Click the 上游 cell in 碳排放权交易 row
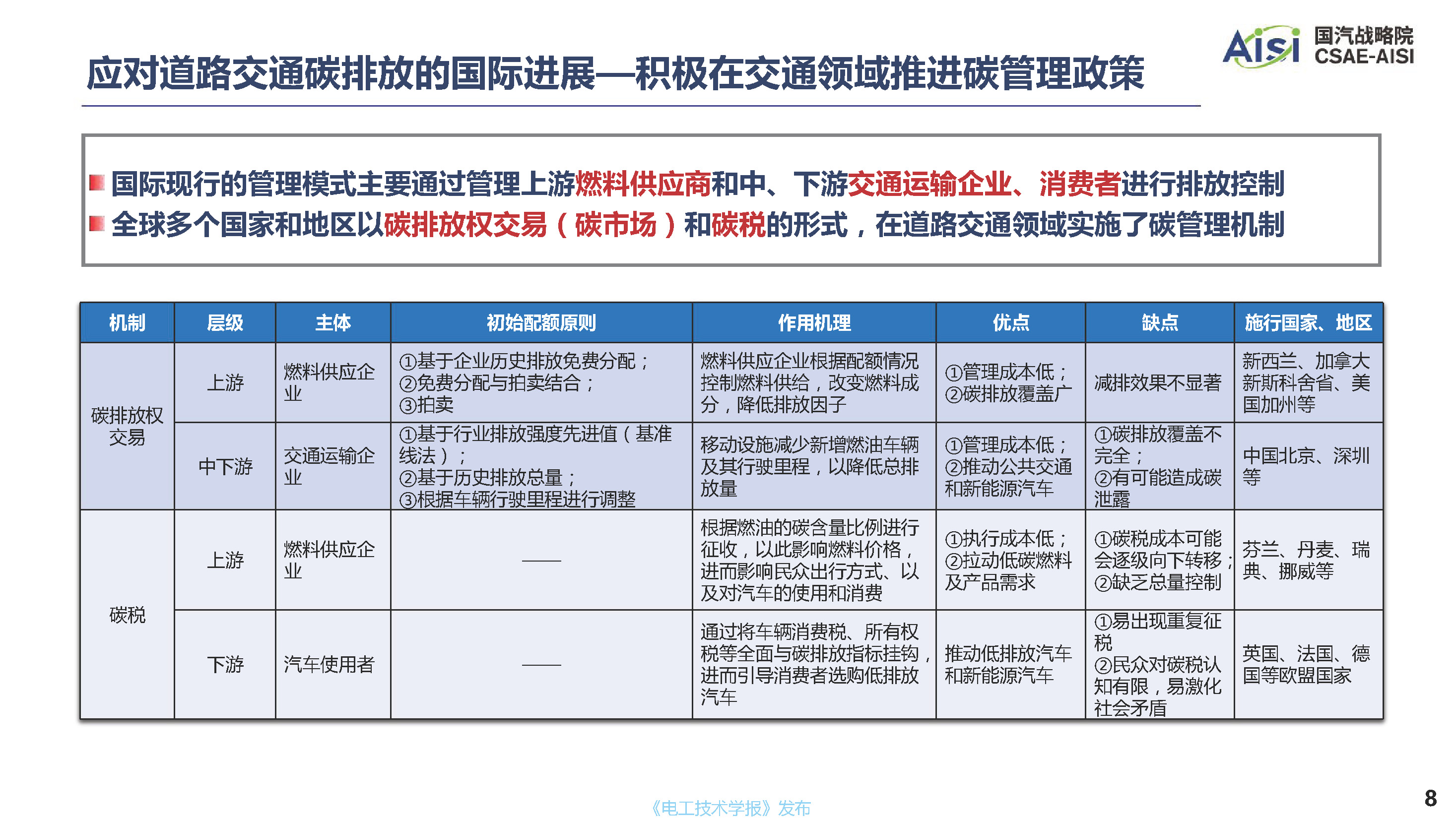Screen dimensions: 1456x819 (225, 382)
